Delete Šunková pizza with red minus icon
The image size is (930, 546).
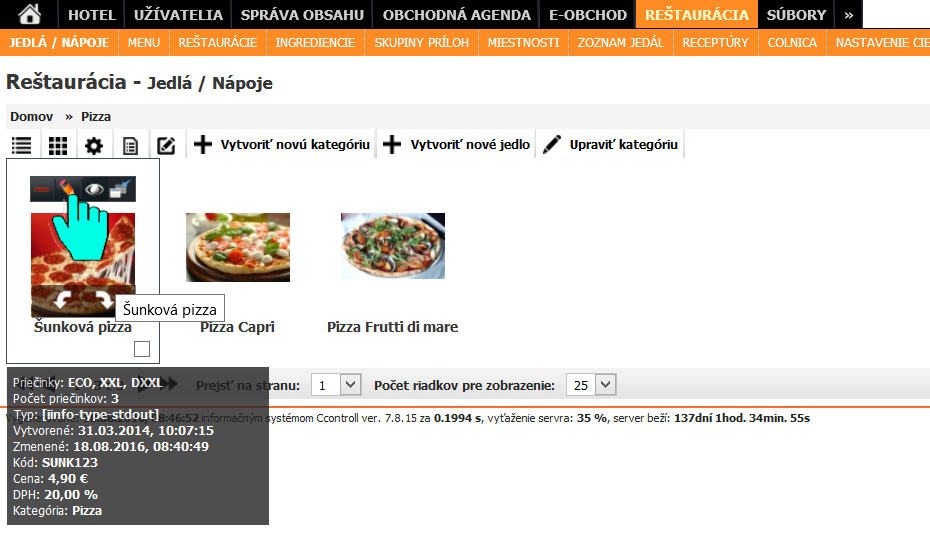click(x=43, y=189)
